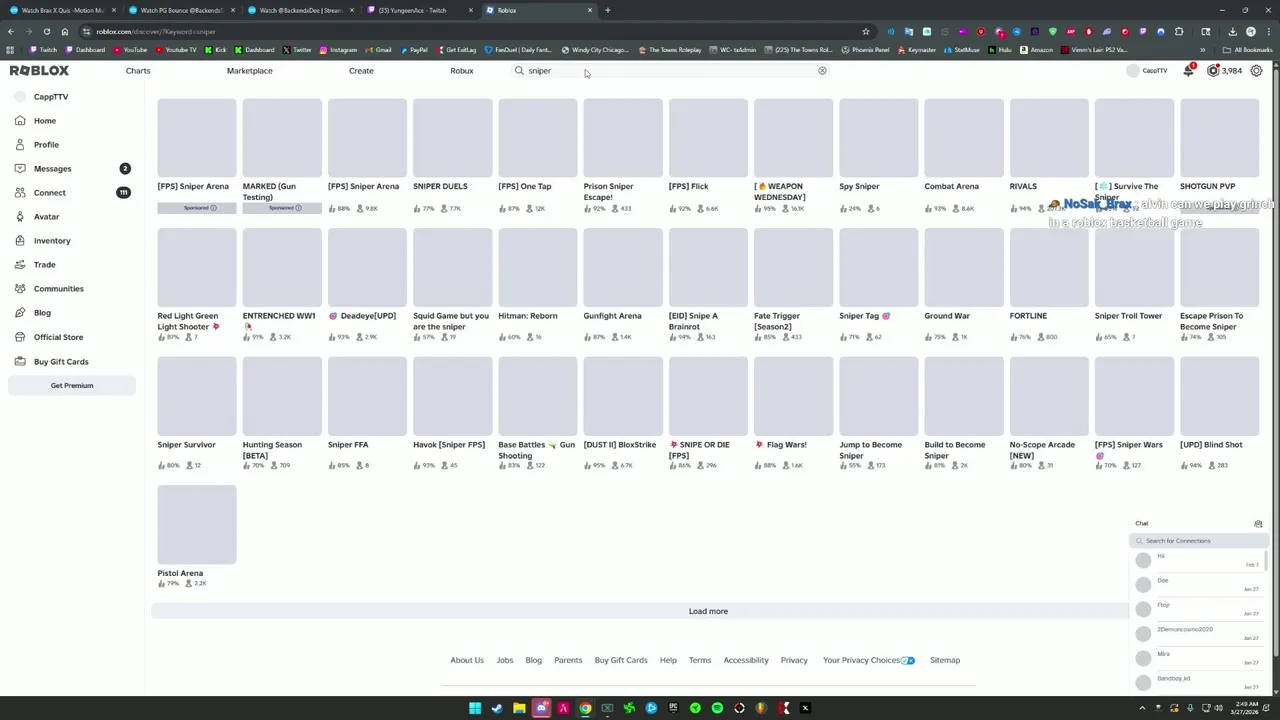
Task: Expand the system tray hidden icons
Action: [1142, 708]
